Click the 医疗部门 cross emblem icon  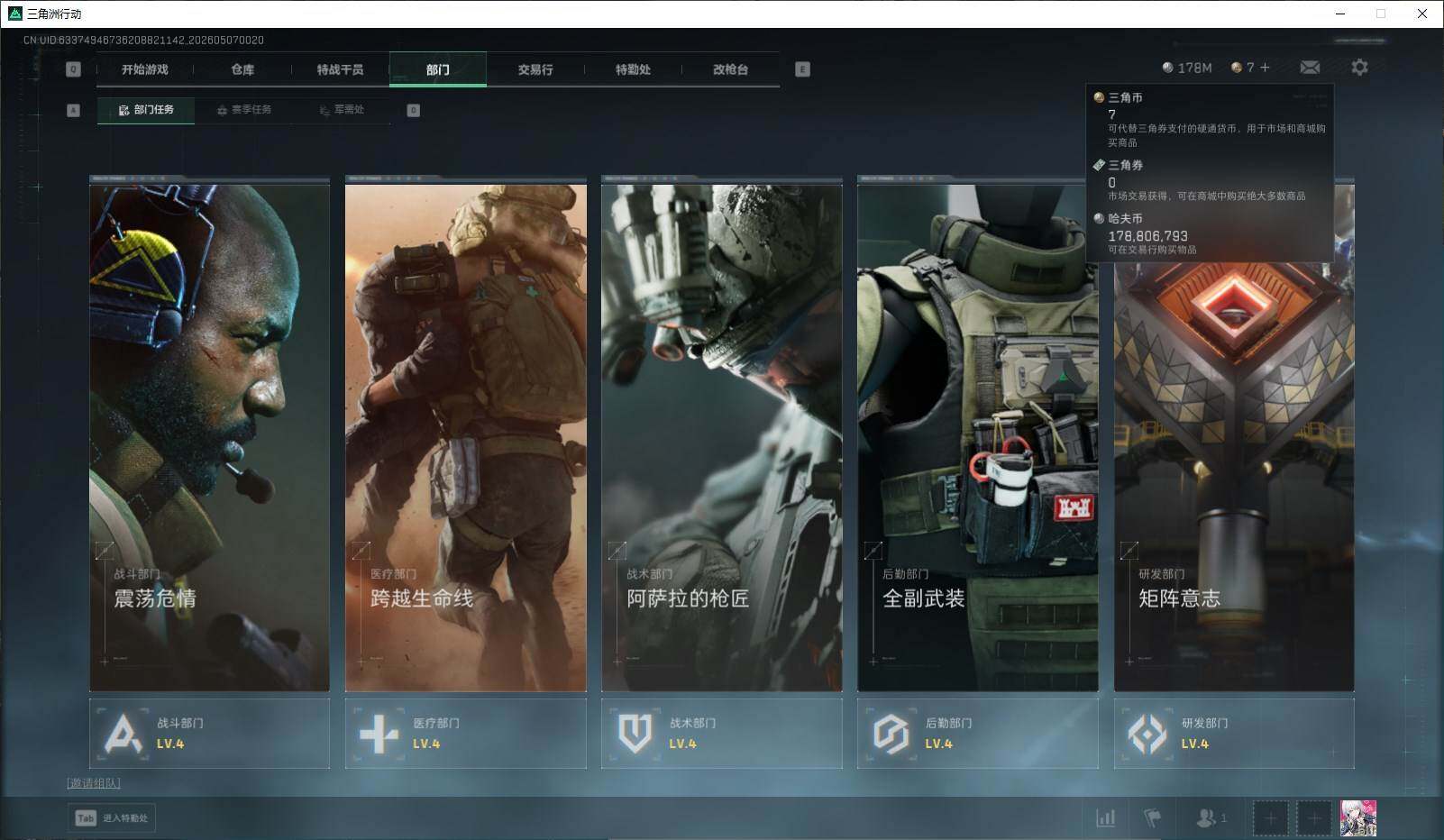[x=379, y=734]
